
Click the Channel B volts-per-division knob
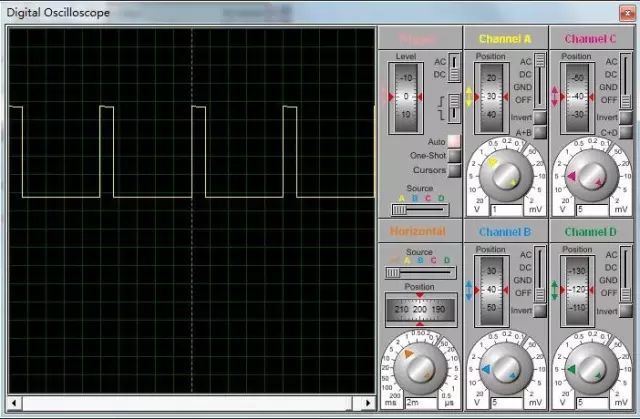click(505, 370)
